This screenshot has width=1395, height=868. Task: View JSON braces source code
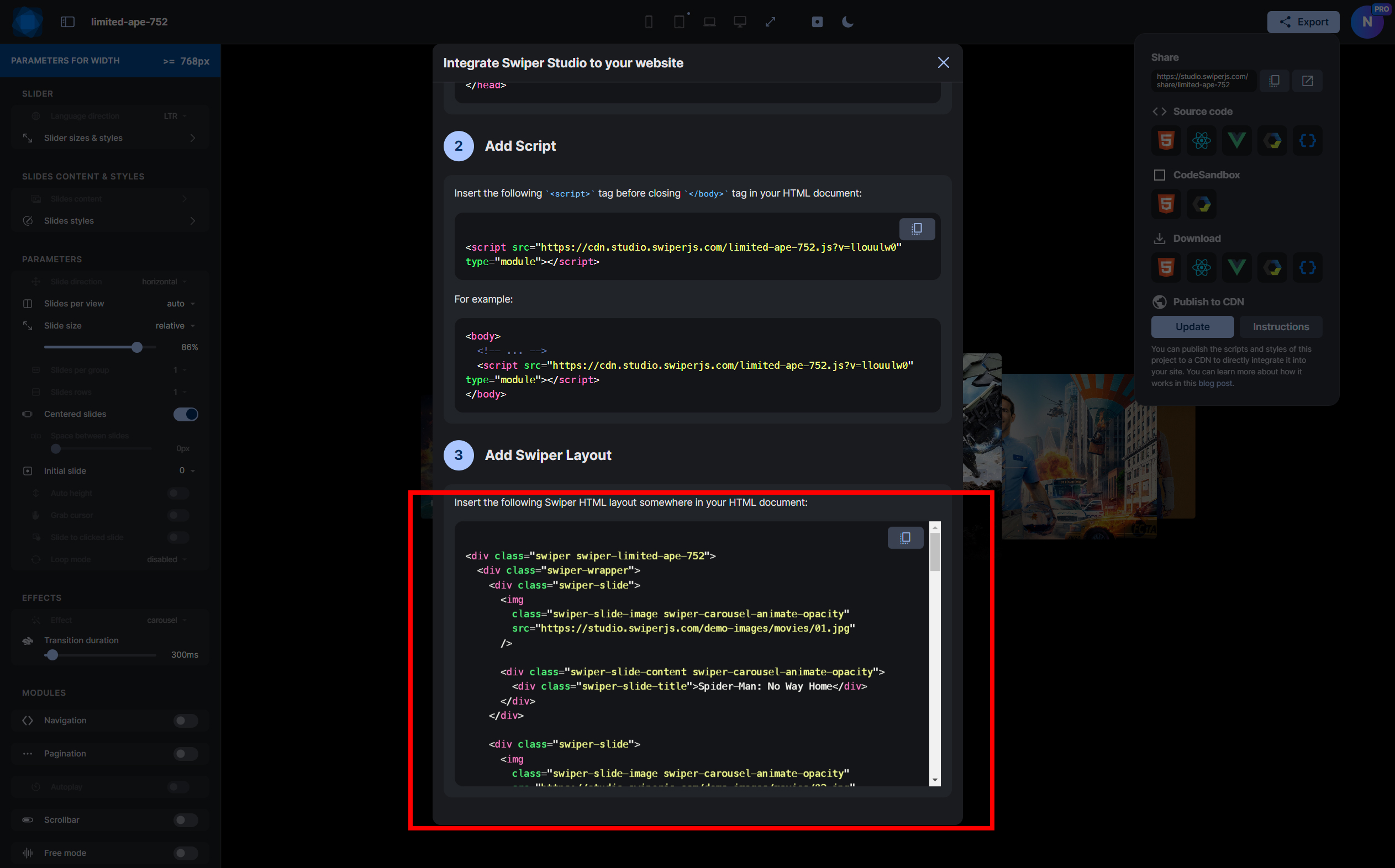(x=1308, y=141)
